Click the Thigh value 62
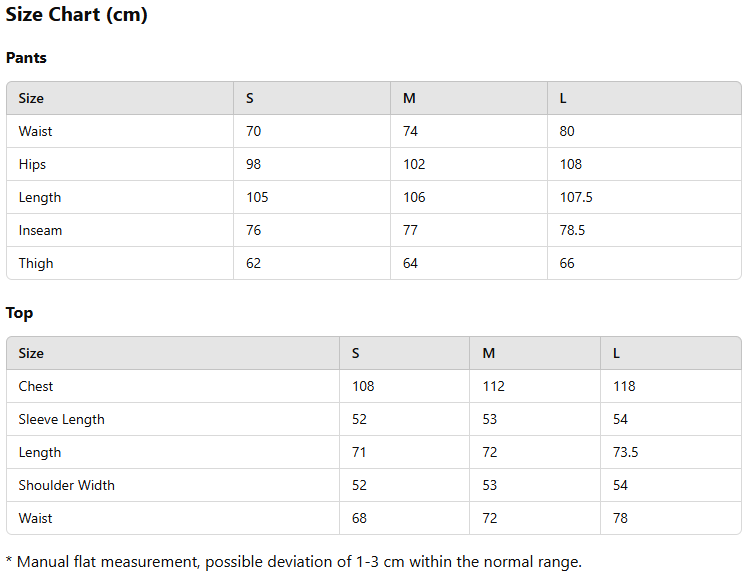Image resolution: width=748 pixels, height=572 pixels. click(254, 263)
